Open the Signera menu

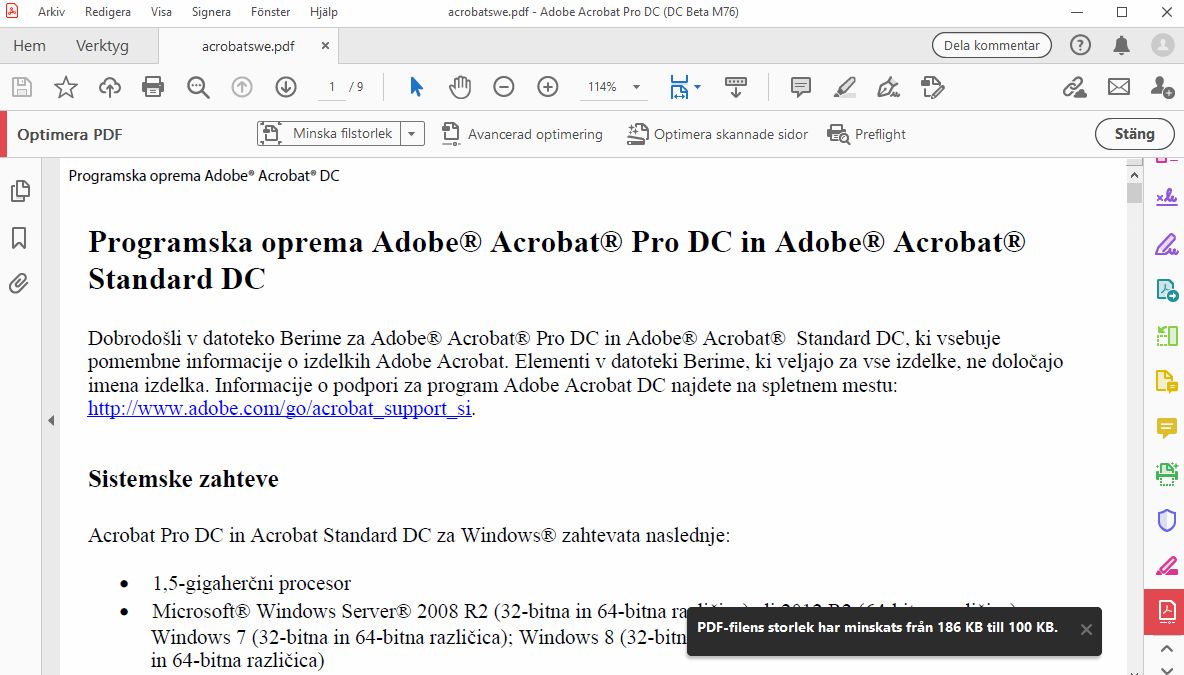coord(211,12)
